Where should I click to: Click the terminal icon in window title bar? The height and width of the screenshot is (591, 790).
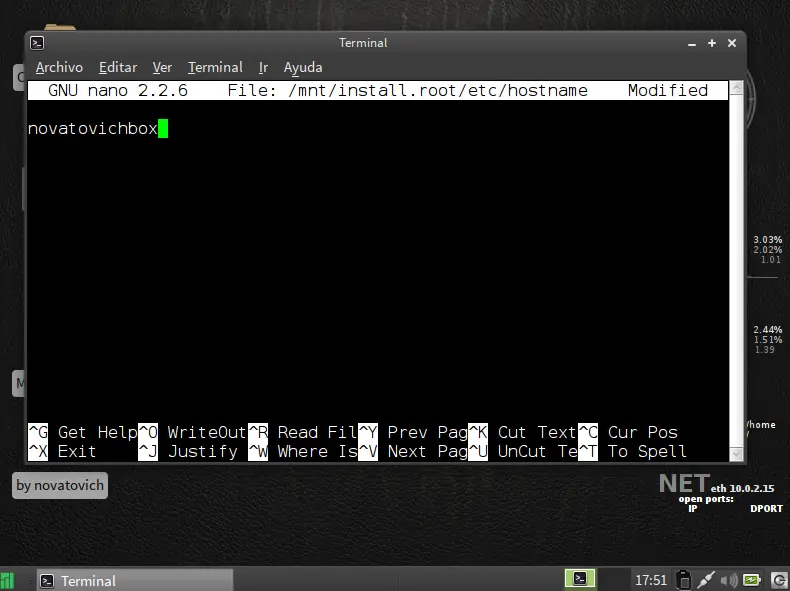[x=37, y=43]
